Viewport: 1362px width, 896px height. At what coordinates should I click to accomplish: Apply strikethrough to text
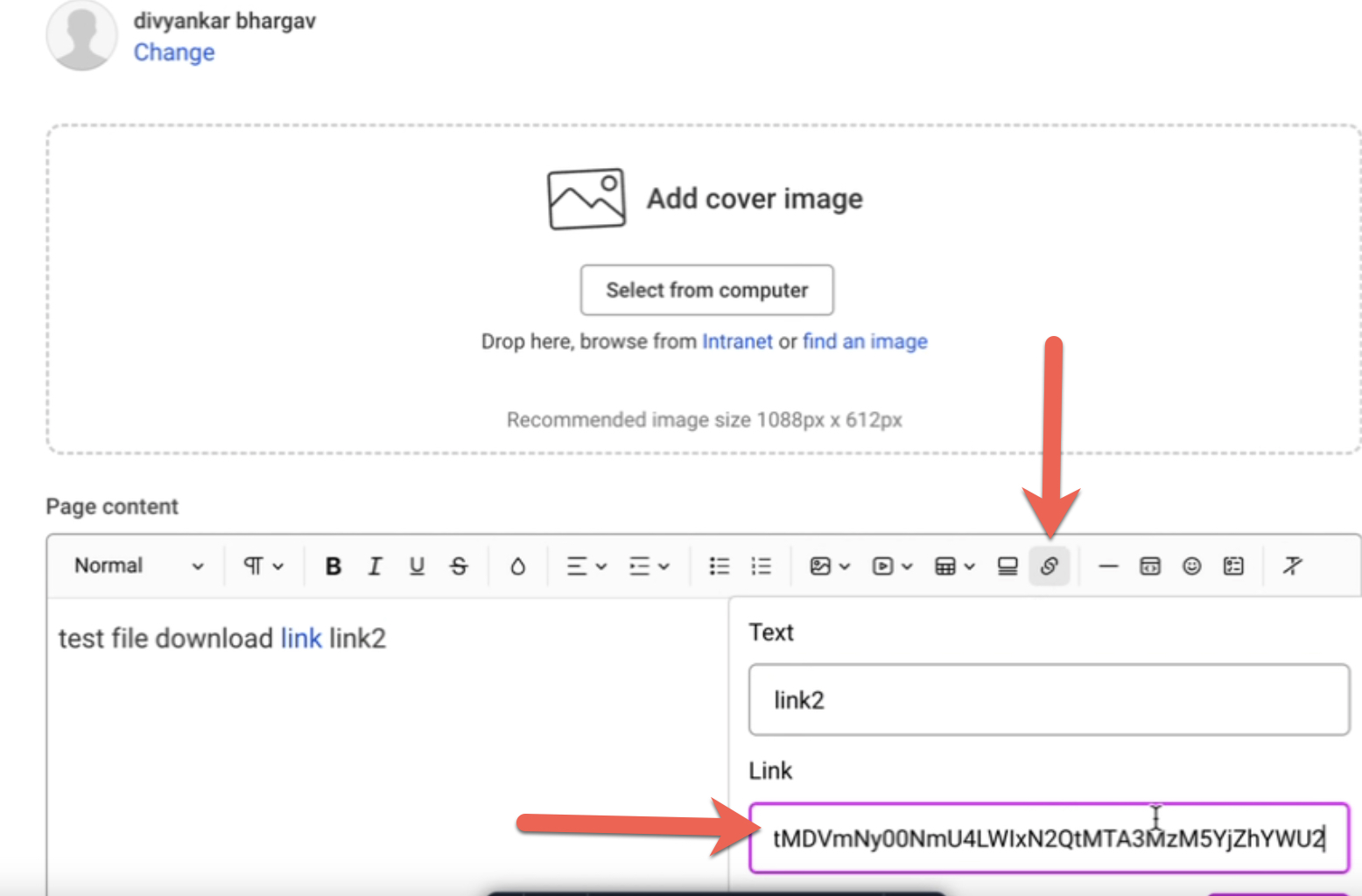coord(459,566)
